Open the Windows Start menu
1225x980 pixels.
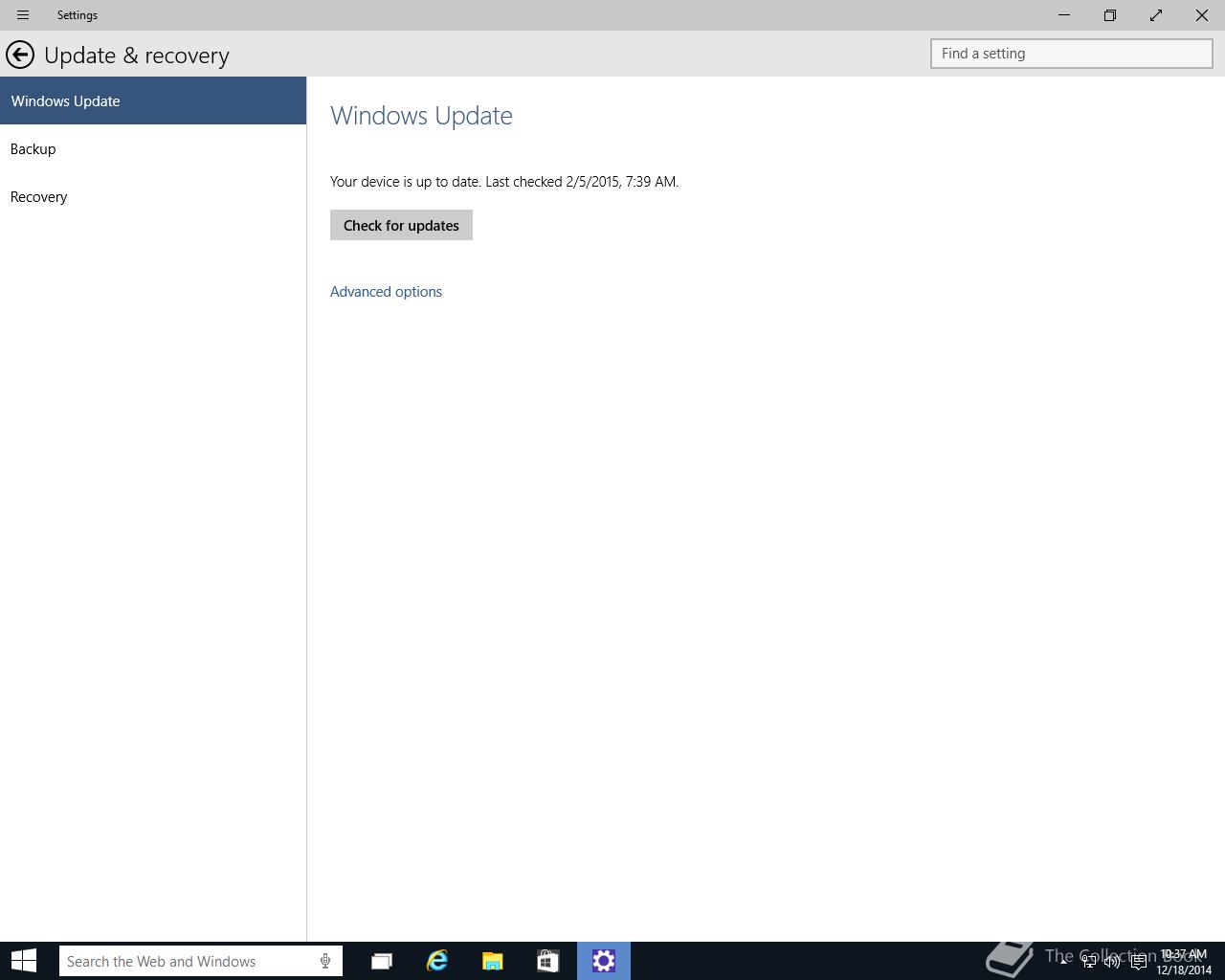[24, 961]
